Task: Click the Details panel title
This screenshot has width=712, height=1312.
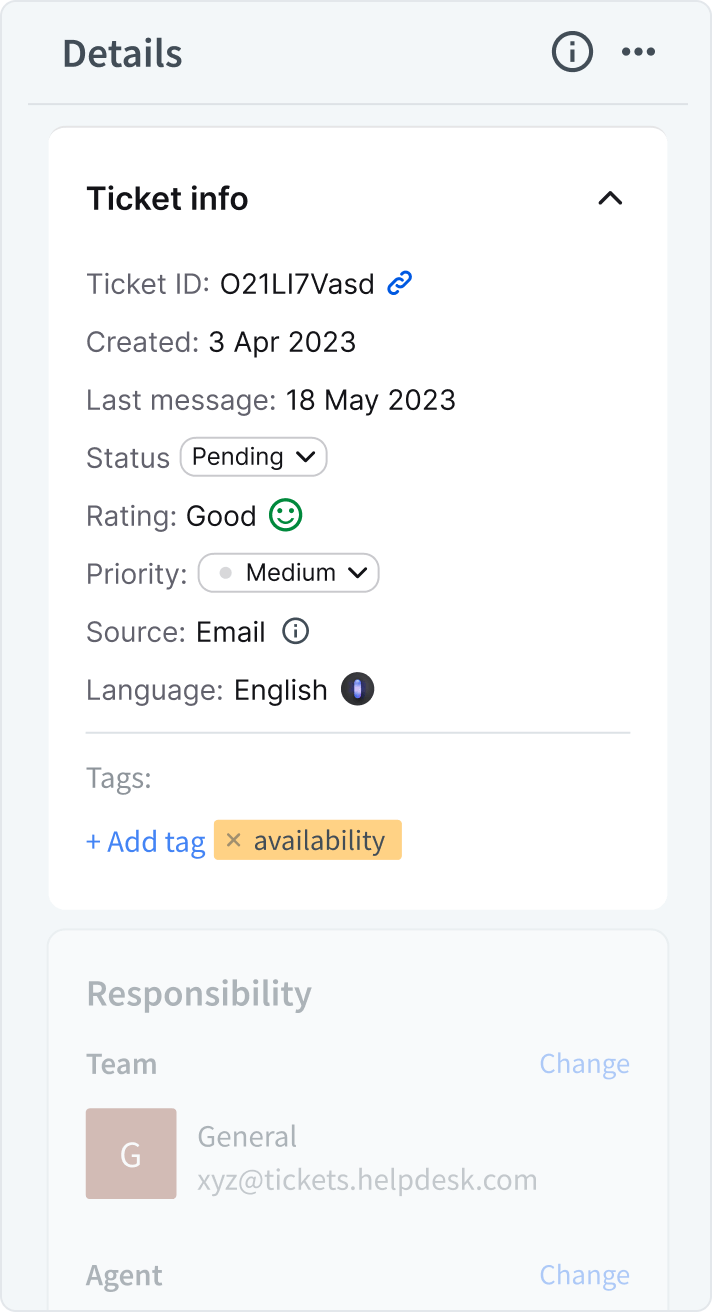Action: 122,53
